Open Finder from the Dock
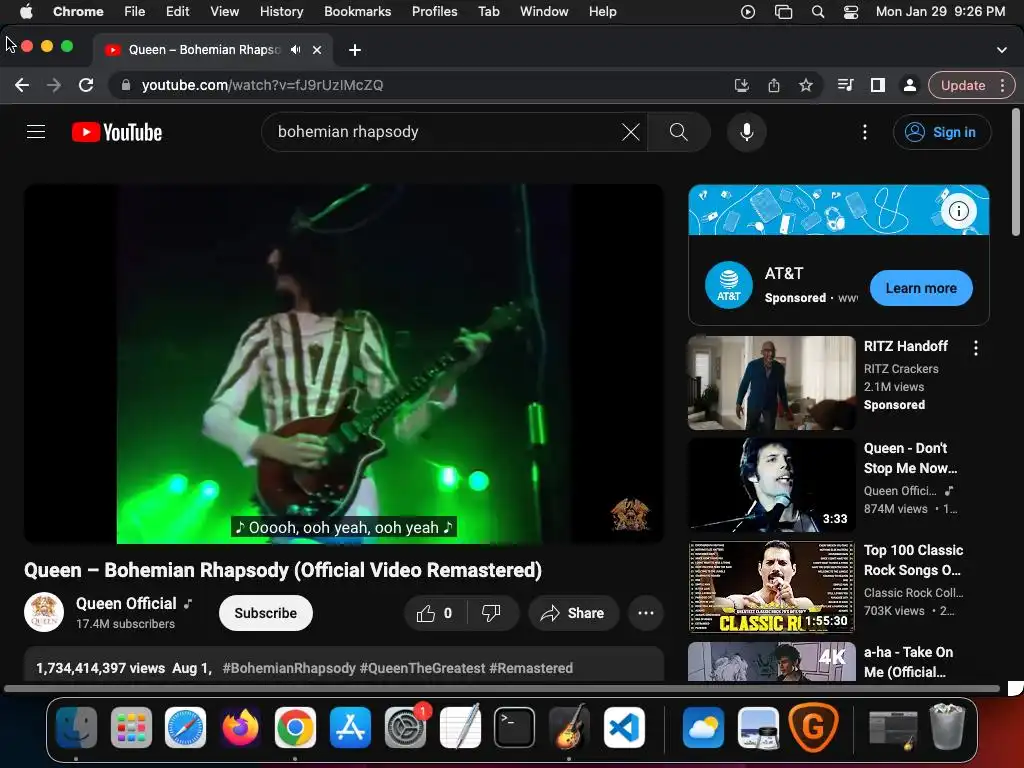This screenshot has width=1024, height=768. click(x=76, y=727)
